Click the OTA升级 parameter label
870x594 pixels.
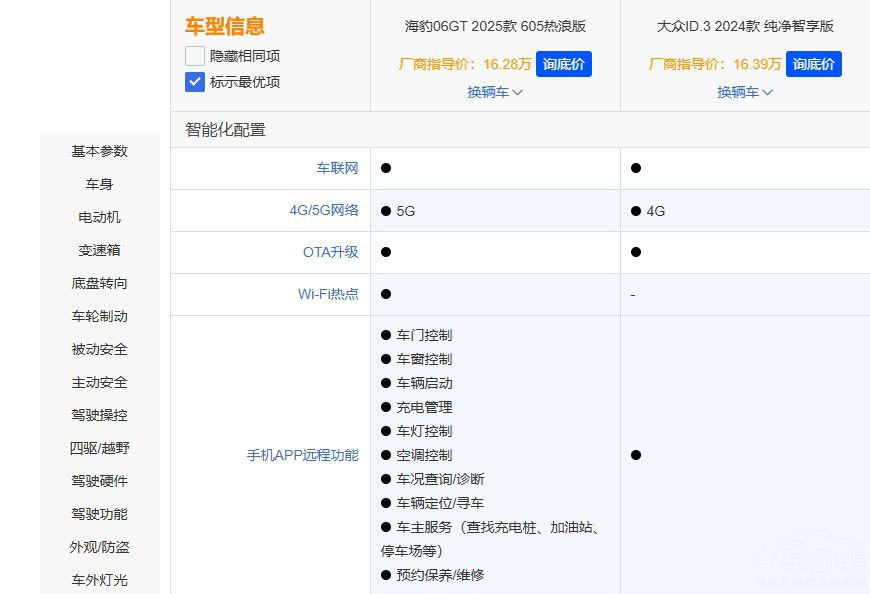(x=330, y=252)
